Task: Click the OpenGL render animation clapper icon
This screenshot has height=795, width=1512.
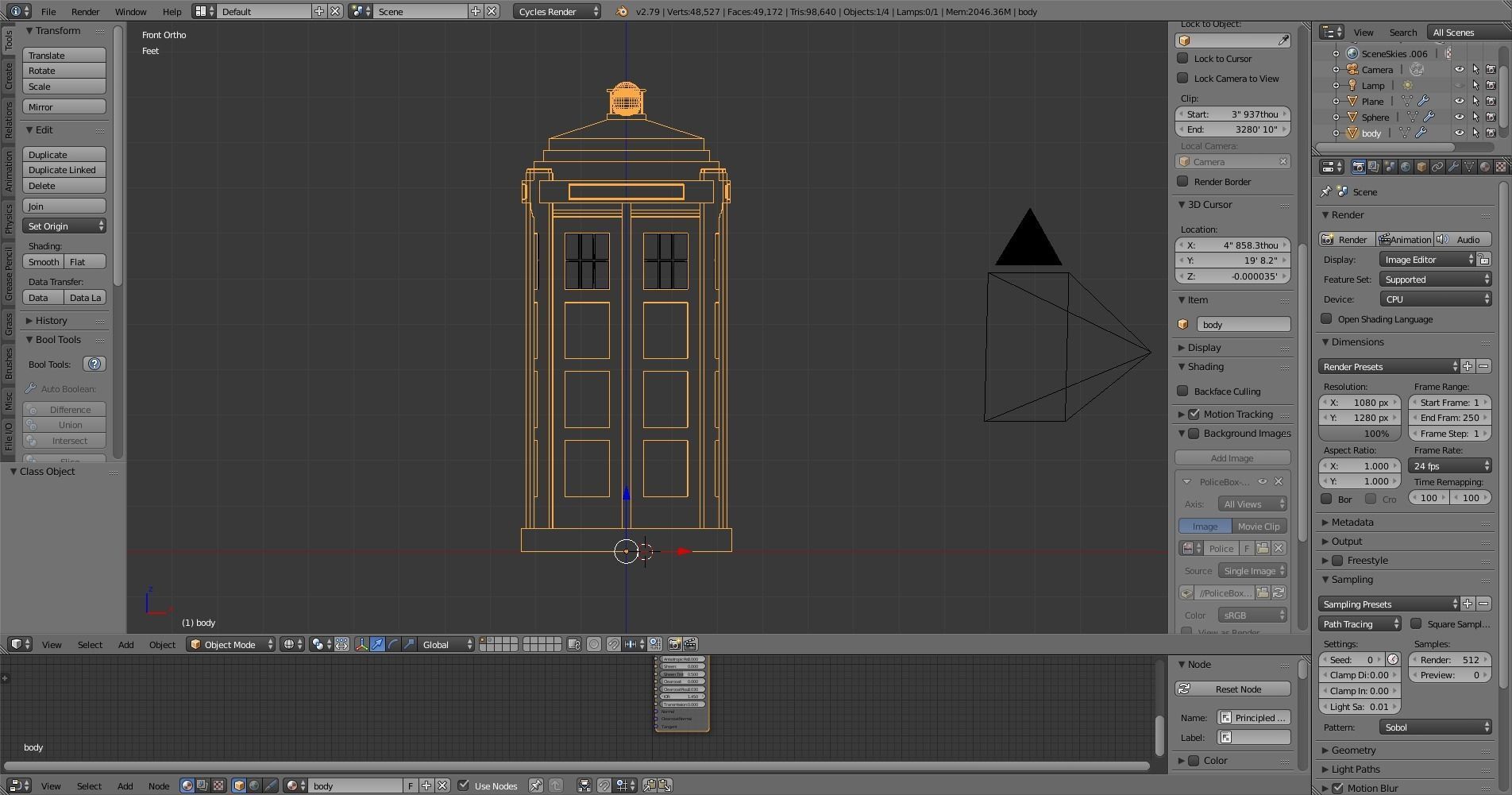Action: [690, 644]
